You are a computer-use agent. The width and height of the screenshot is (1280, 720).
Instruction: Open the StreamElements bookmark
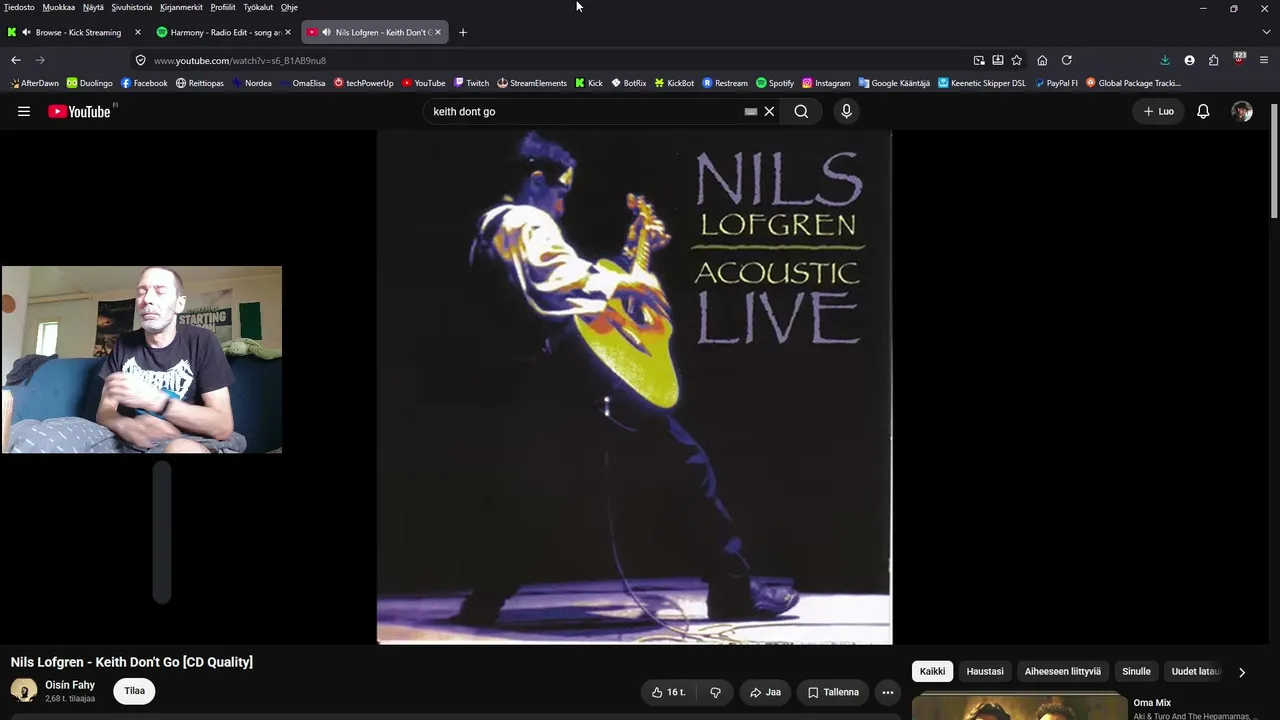pyautogui.click(x=532, y=83)
